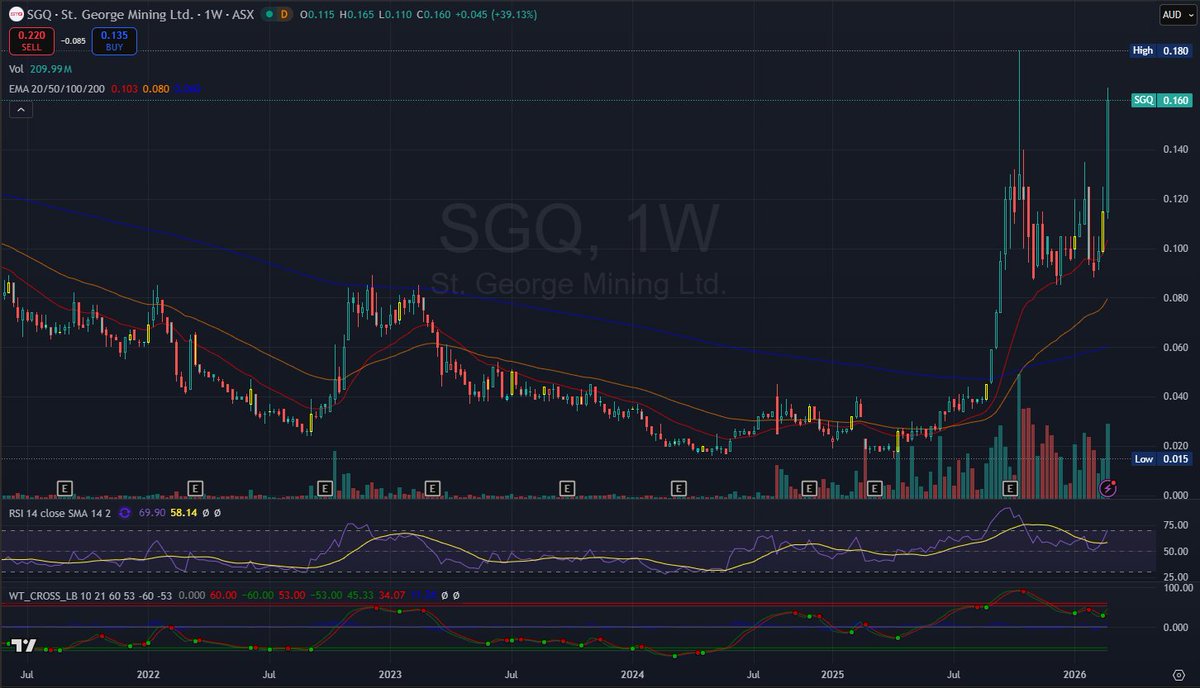This screenshot has height=688, width=1200.
Task: Click the E earnings marker beside the lightning icon
Action: 1010,488
